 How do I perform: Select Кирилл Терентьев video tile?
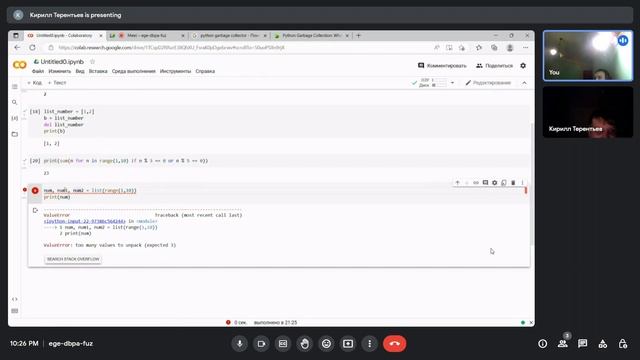tap(588, 112)
